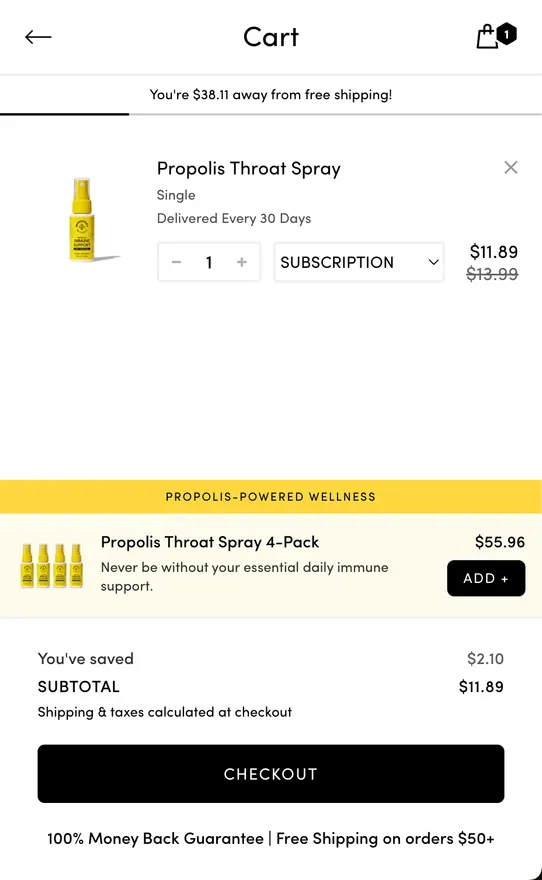Tap the free shipping message text
The image size is (542, 880).
point(271,94)
